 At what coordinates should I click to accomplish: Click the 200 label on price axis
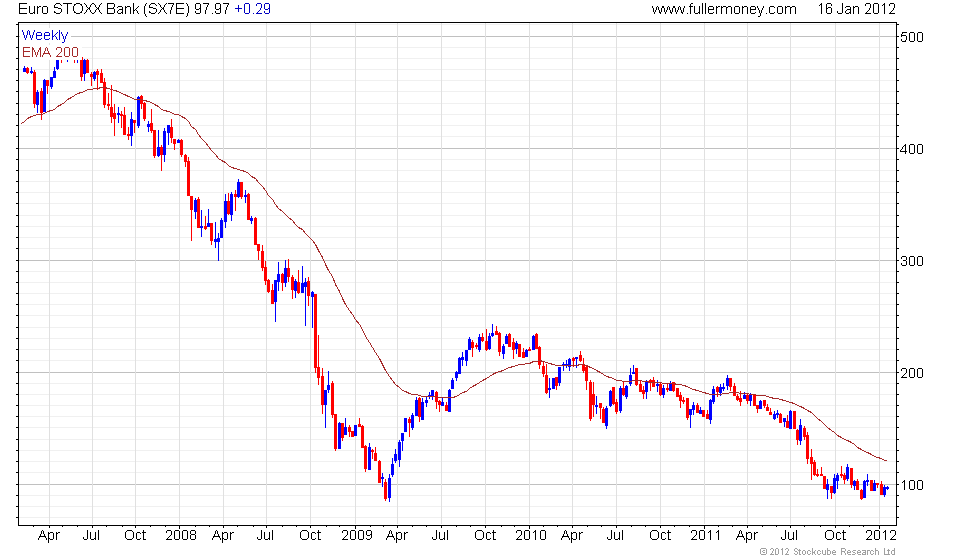(x=911, y=372)
